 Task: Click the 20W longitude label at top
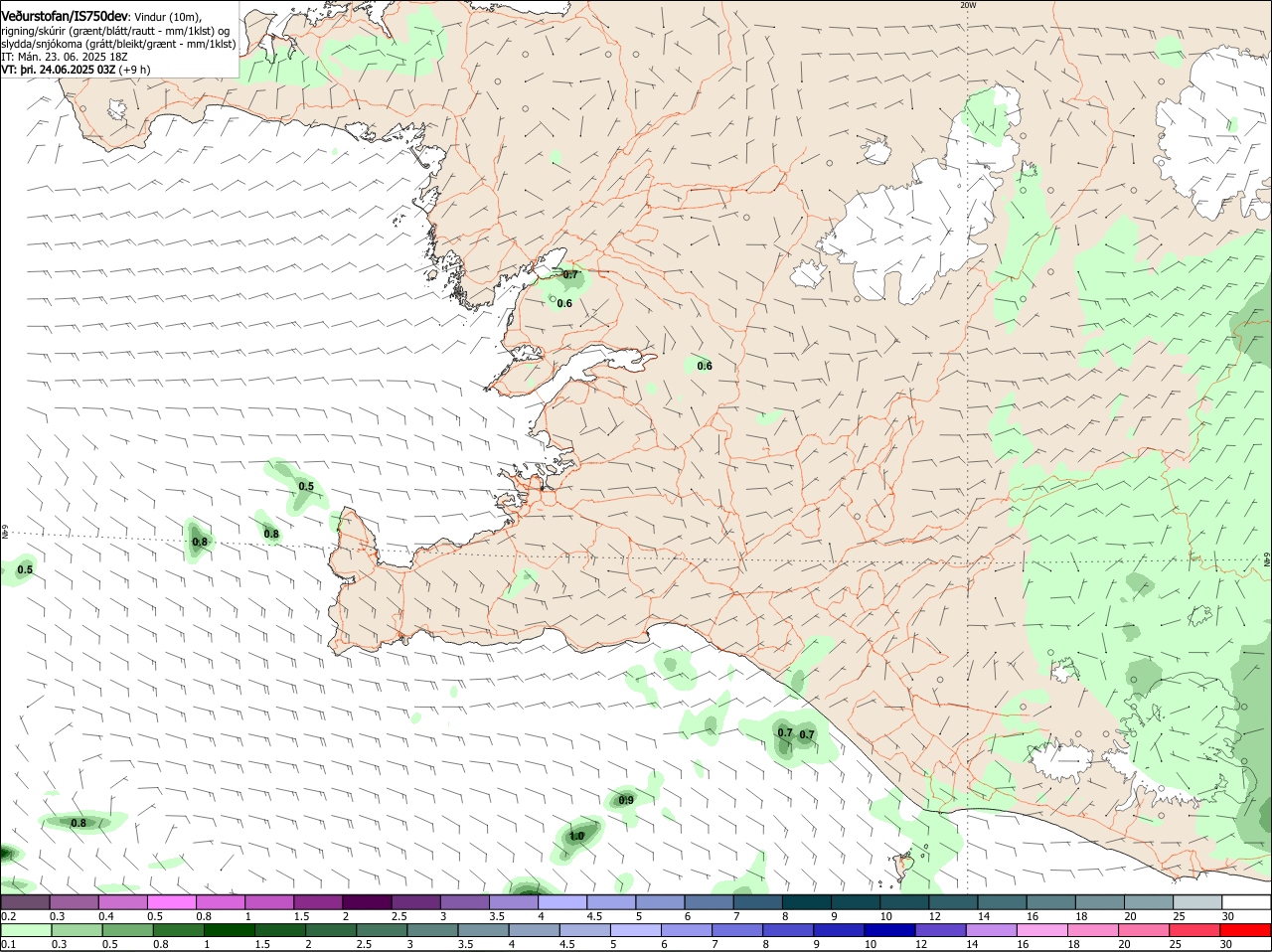[968, 5]
